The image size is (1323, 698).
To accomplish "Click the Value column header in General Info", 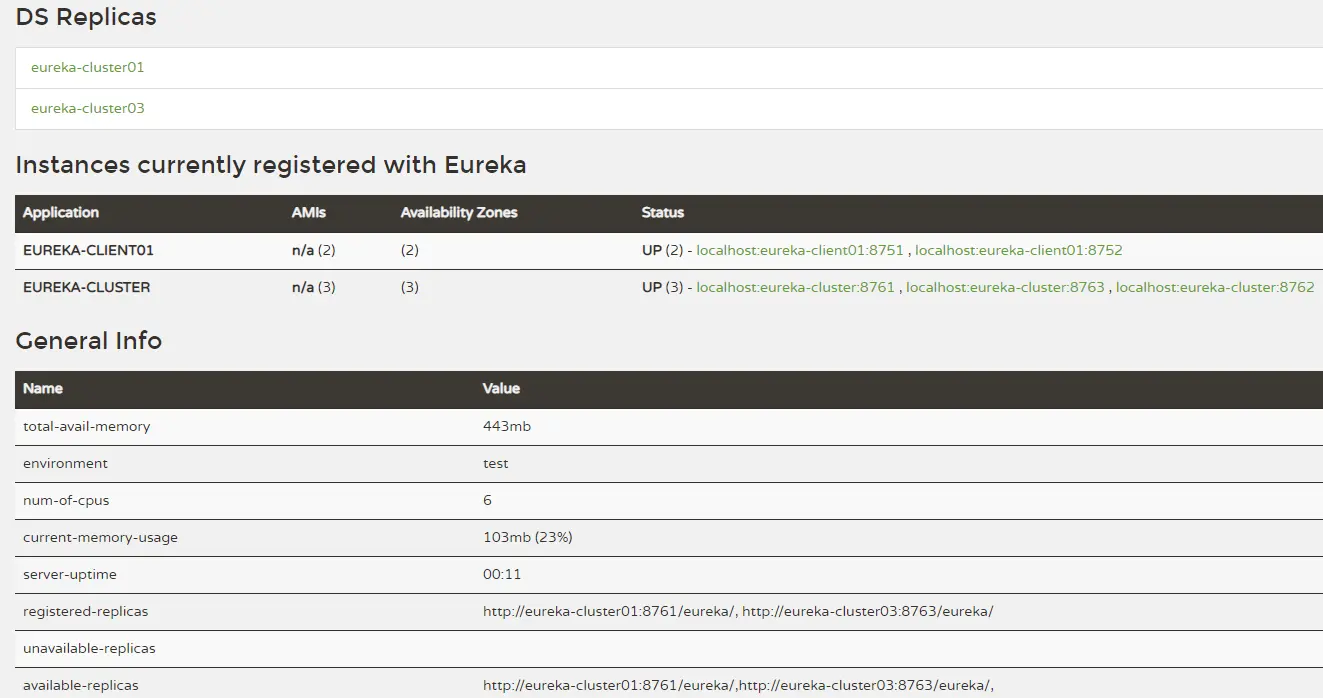I will pyautogui.click(x=502, y=388).
